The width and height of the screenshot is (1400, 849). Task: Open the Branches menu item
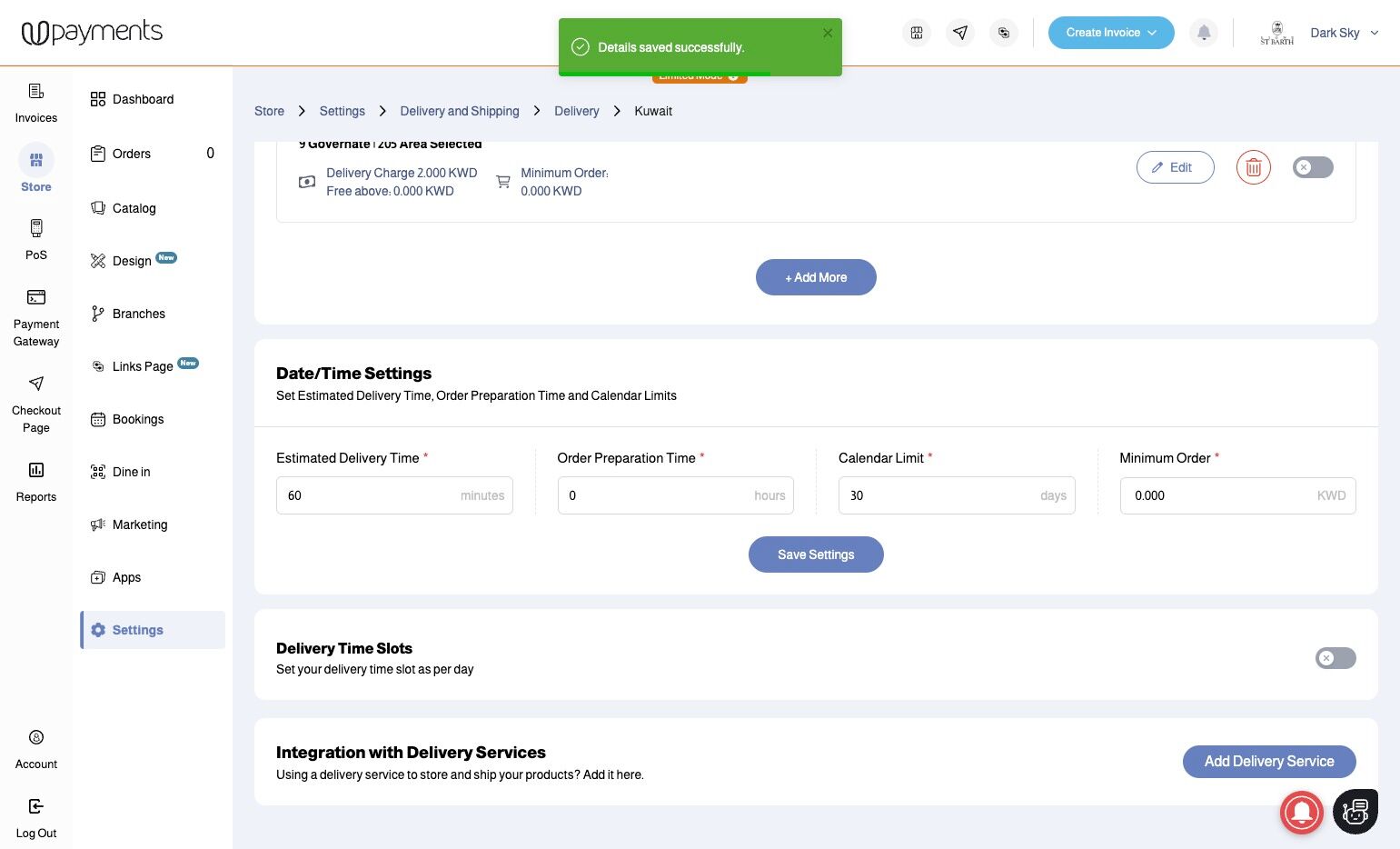coord(128,314)
